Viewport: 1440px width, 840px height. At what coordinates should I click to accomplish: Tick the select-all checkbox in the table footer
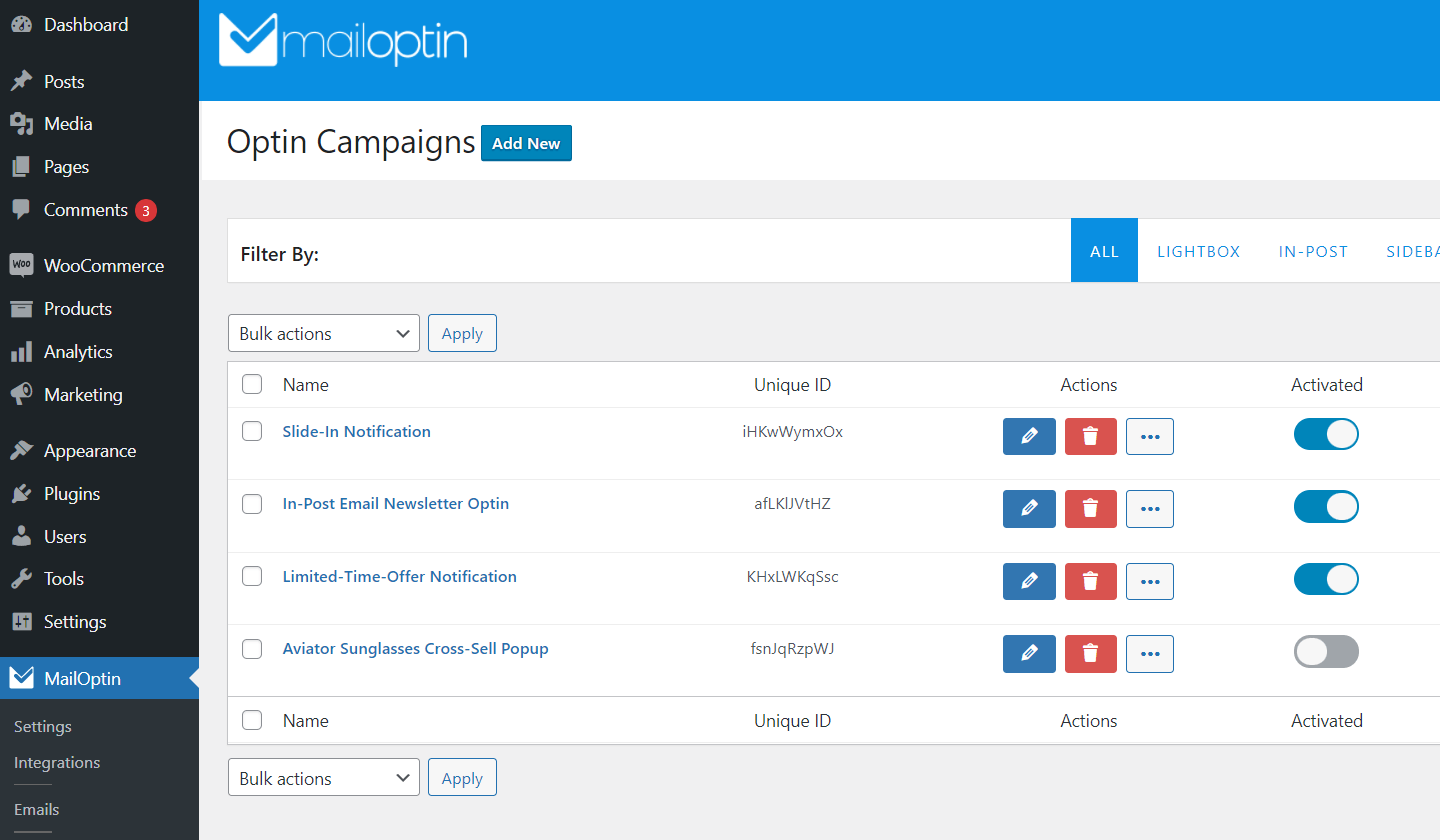click(252, 720)
